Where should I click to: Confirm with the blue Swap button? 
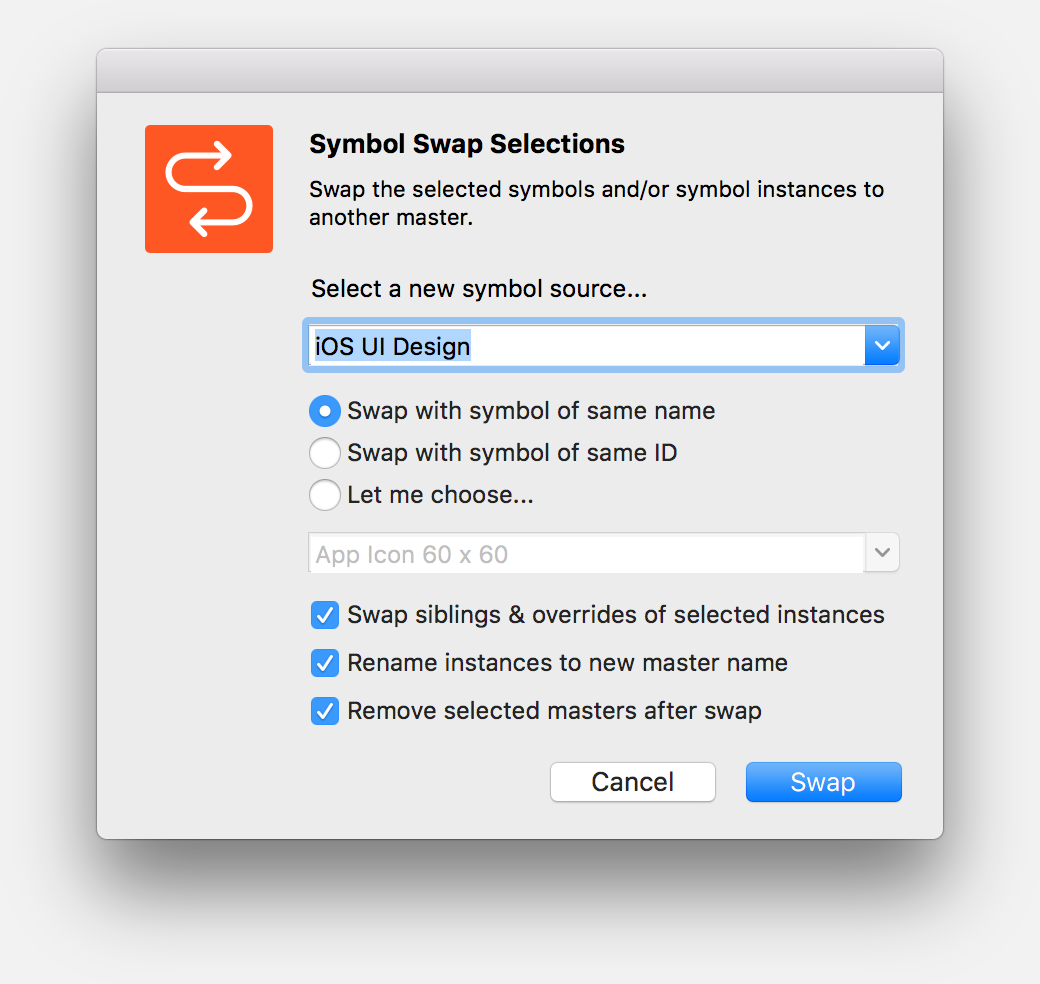click(x=823, y=782)
